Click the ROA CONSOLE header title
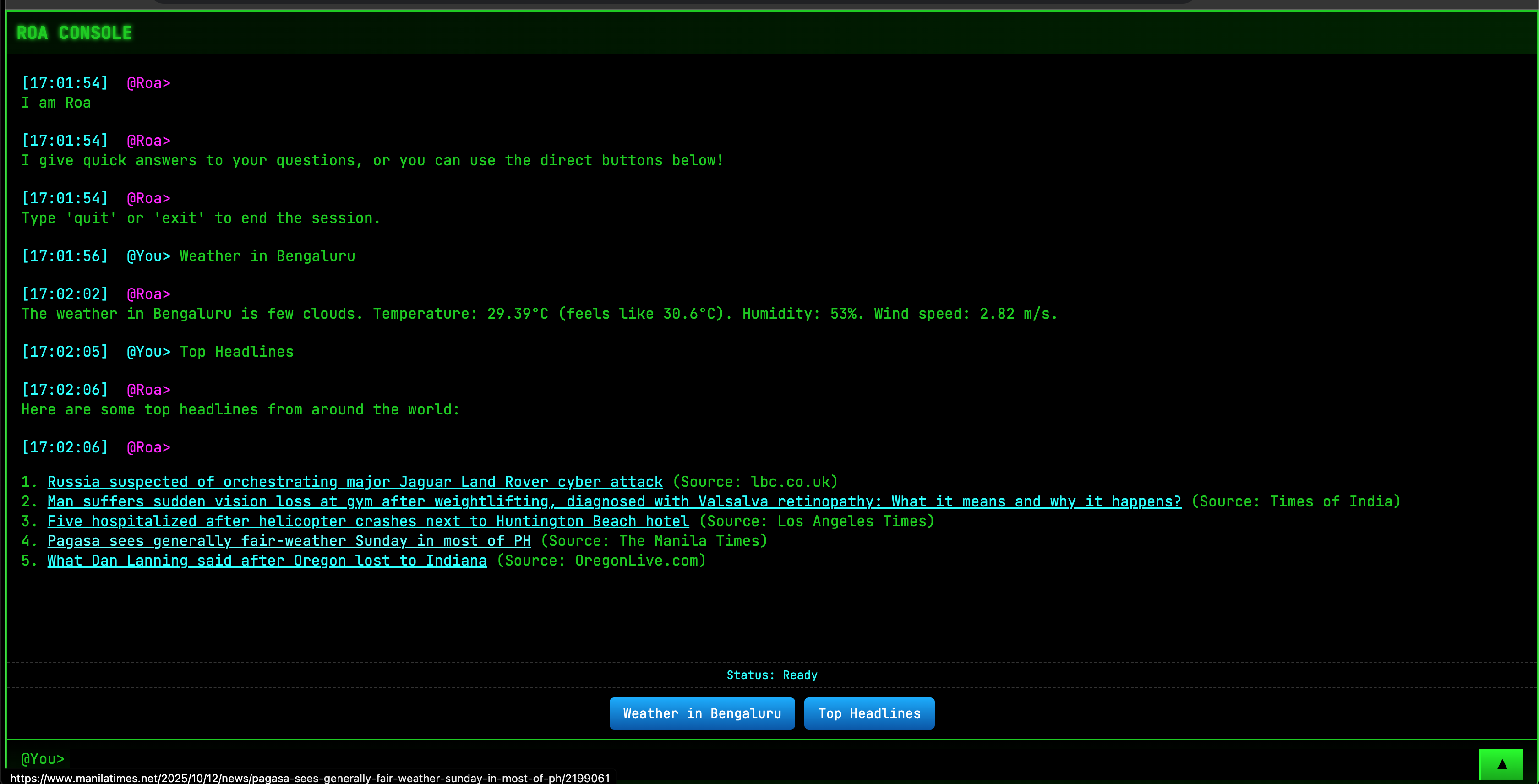Screen dimensions: 1539x784 [x=74, y=33]
